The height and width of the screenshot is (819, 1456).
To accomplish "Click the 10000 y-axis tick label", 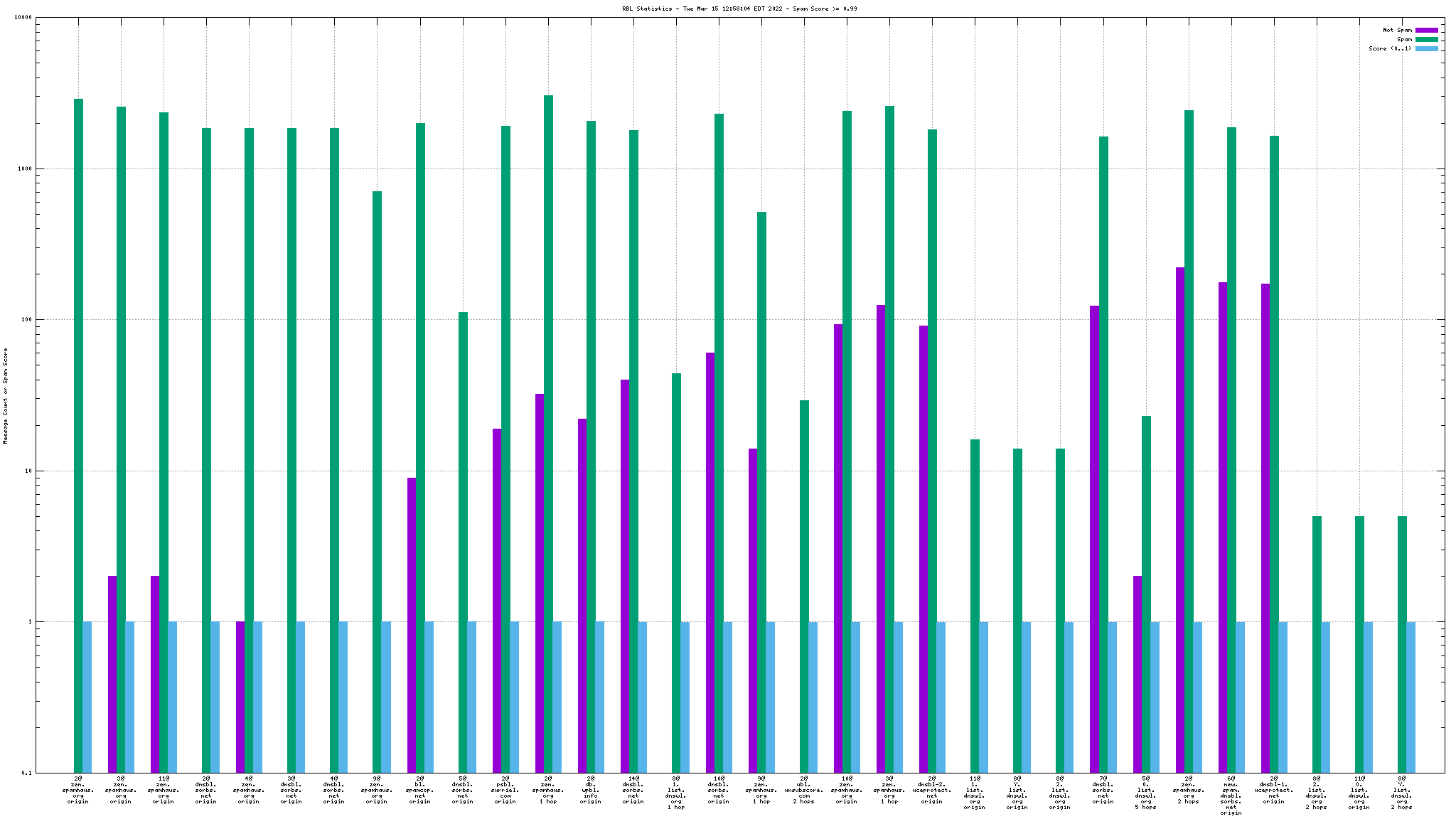I will (23, 18).
